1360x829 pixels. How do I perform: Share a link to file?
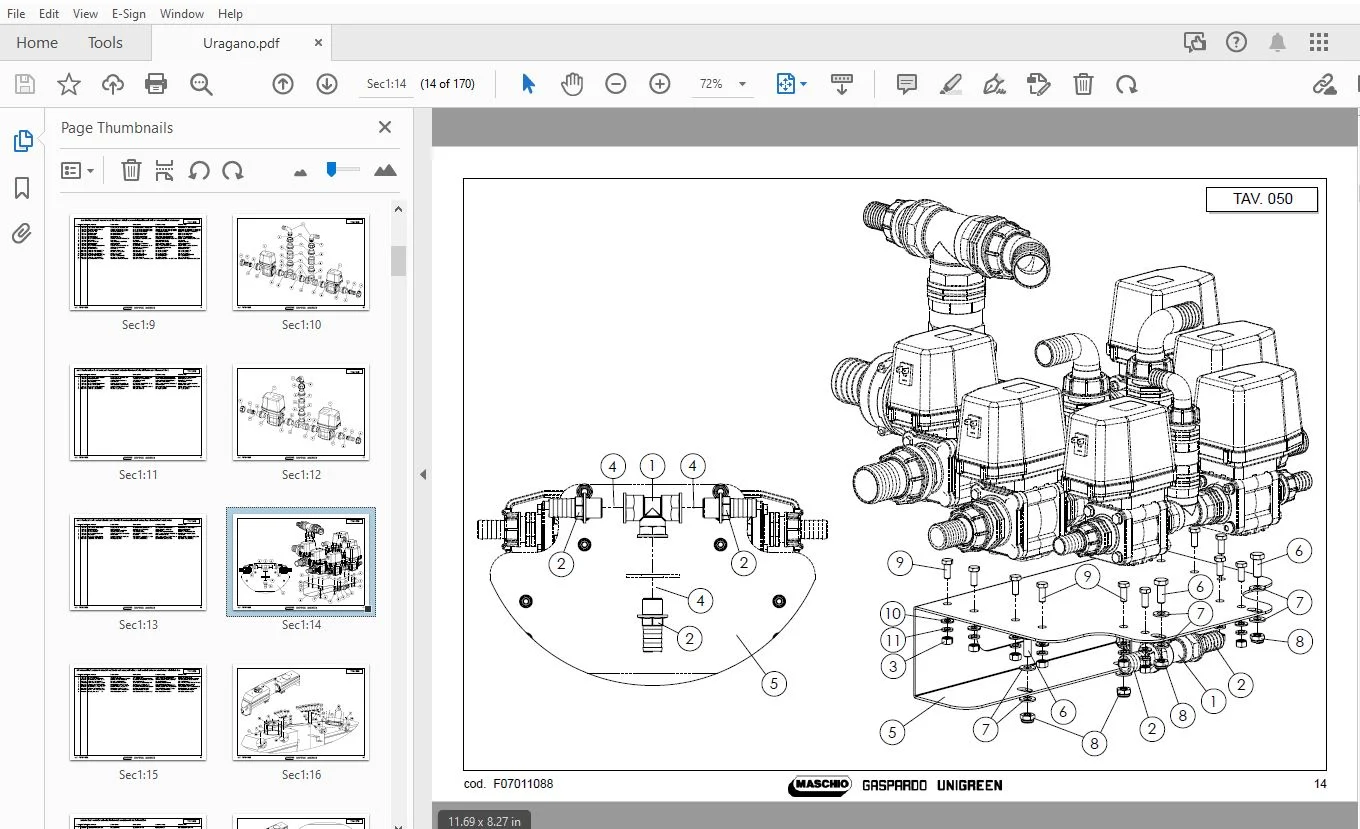(1325, 84)
